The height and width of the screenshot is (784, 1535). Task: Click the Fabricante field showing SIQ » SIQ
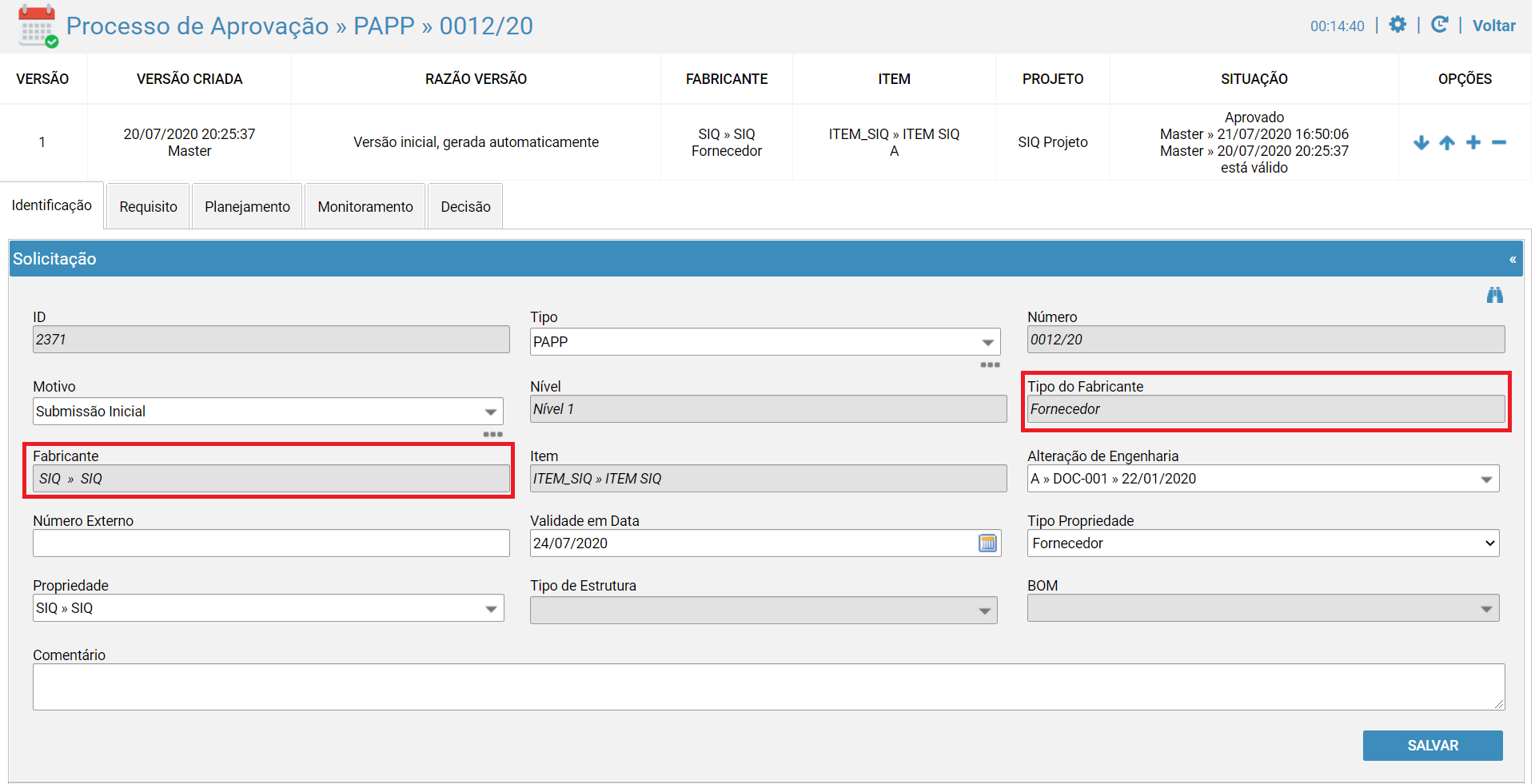coord(271,479)
